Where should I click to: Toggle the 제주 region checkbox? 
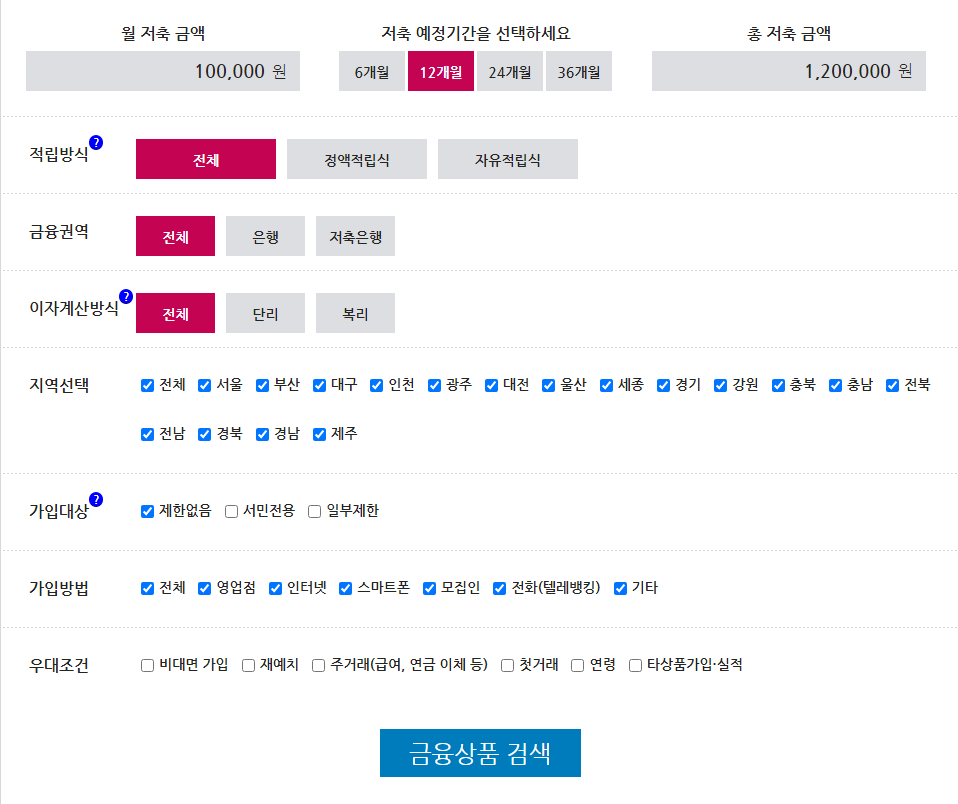click(x=319, y=434)
